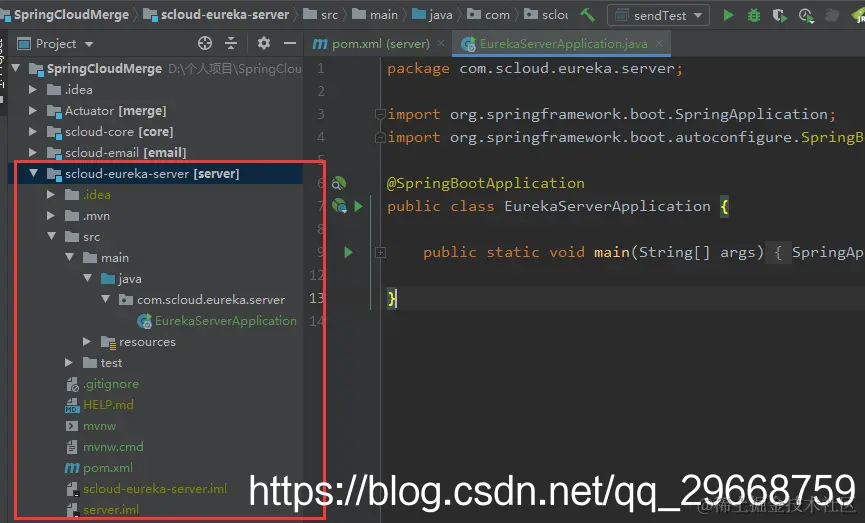
Task: Expand the folded main method body
Action: point(381,252)
